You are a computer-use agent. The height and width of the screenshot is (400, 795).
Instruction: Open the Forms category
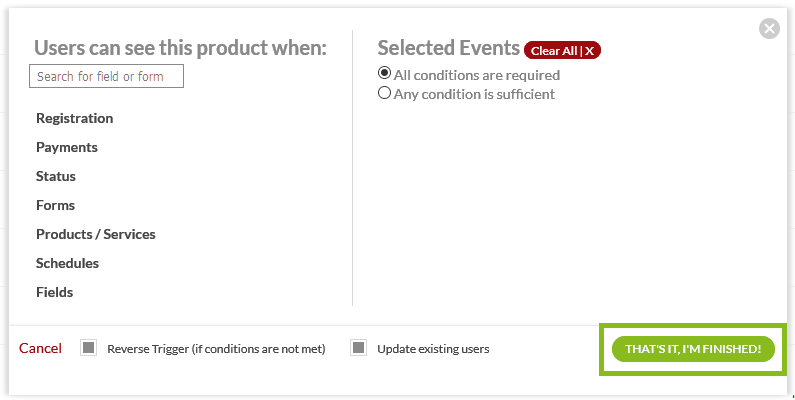55,205
